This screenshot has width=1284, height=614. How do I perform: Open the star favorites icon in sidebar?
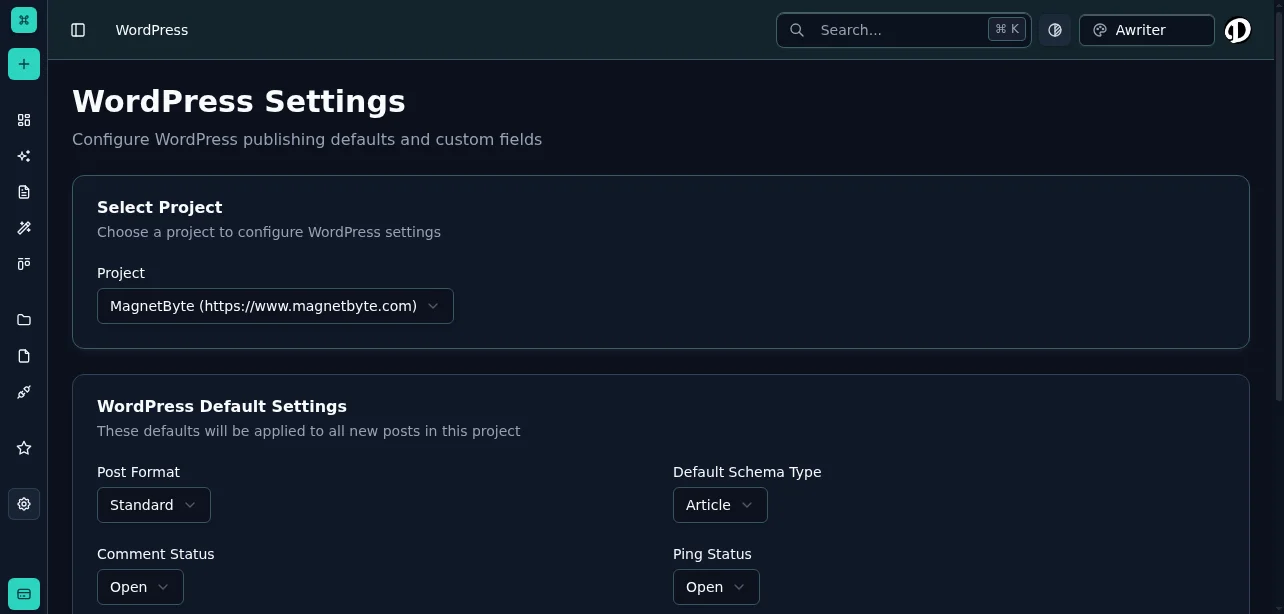tap(24, 448)
